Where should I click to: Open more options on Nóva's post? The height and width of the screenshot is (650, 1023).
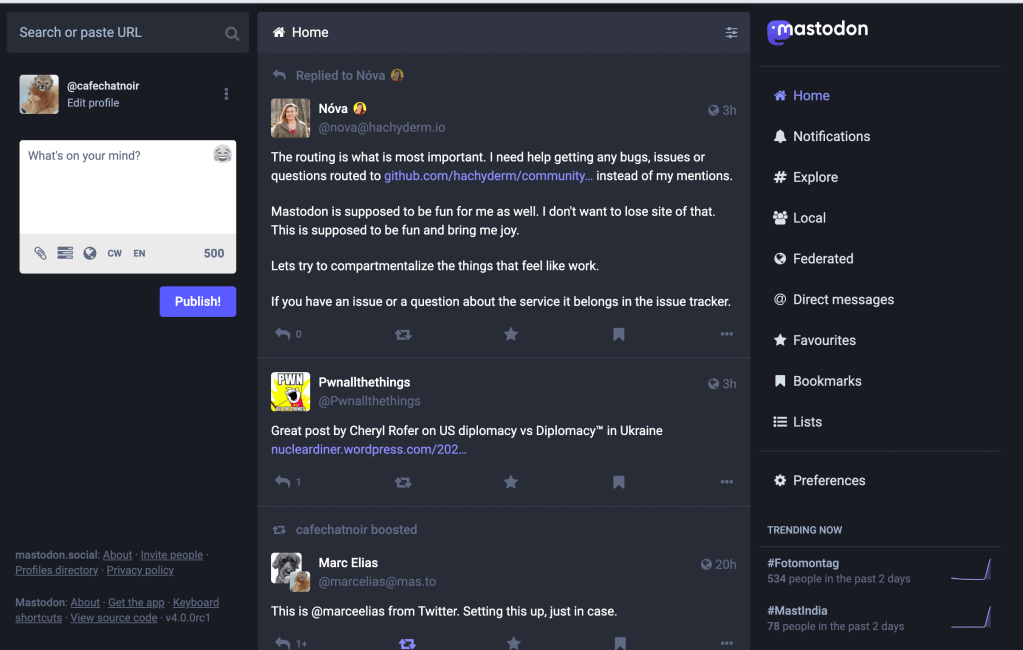pos(727,334)
